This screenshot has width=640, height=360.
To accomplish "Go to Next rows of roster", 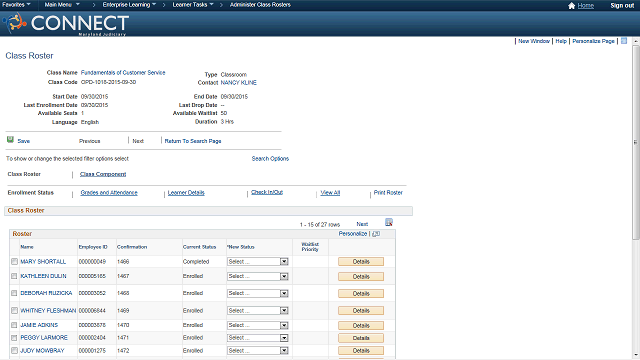I will [362, 224].
